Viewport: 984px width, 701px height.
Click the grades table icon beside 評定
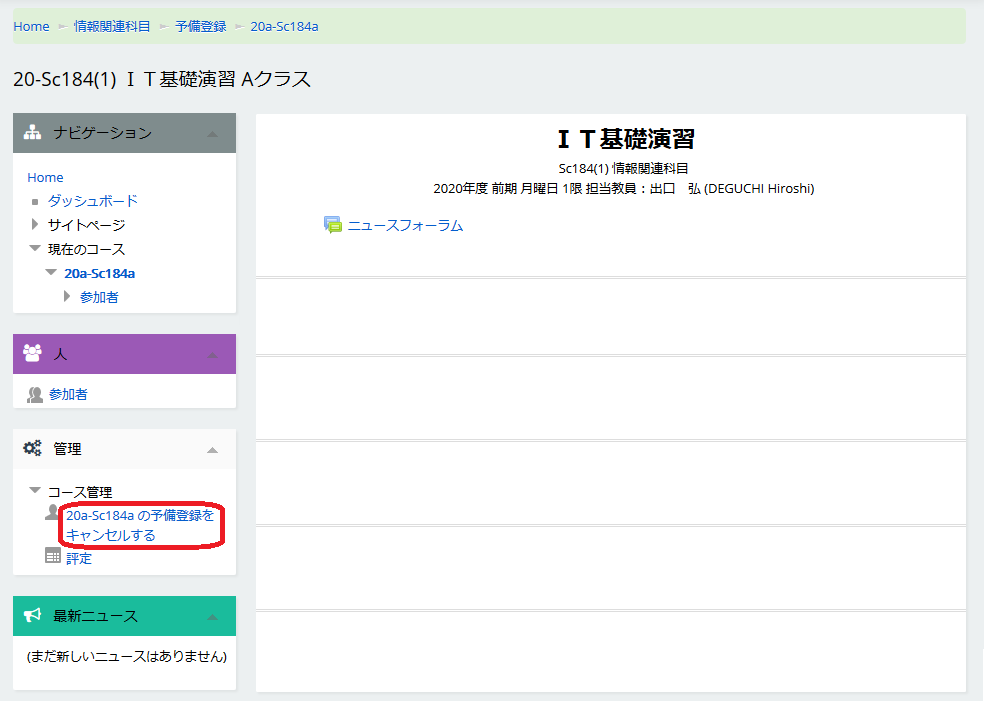pyautogui.click(x=53, y=556)
